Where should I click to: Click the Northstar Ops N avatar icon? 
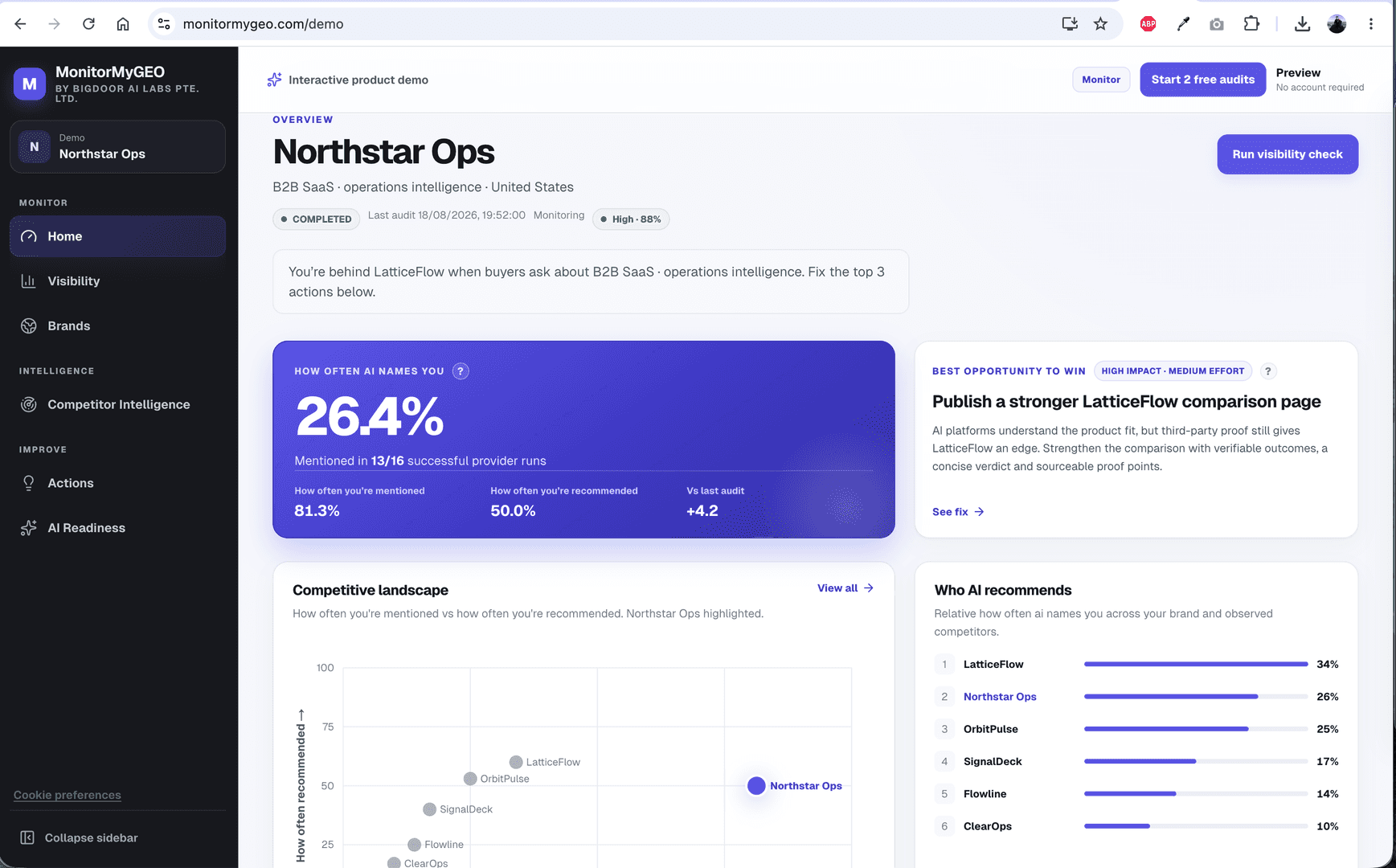pyautogui.click(x=35, y=147)
